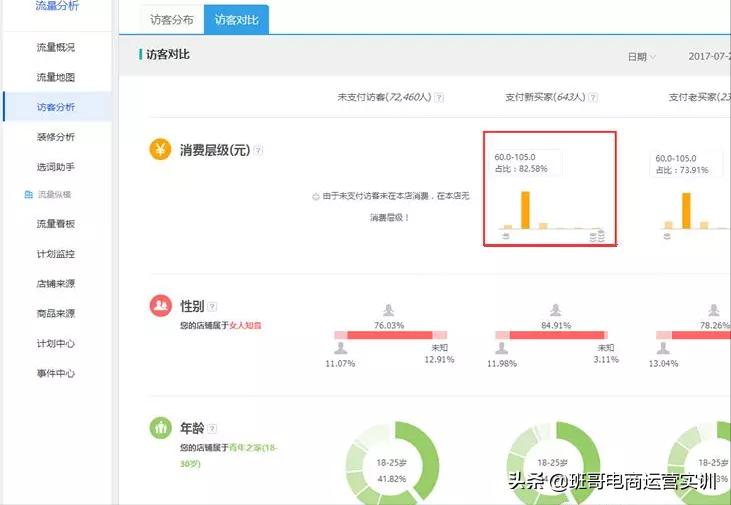731x505 pixels.
Task: Click the 76.03% gender bar
Action: pyautogui.click(x=390, y=335)
